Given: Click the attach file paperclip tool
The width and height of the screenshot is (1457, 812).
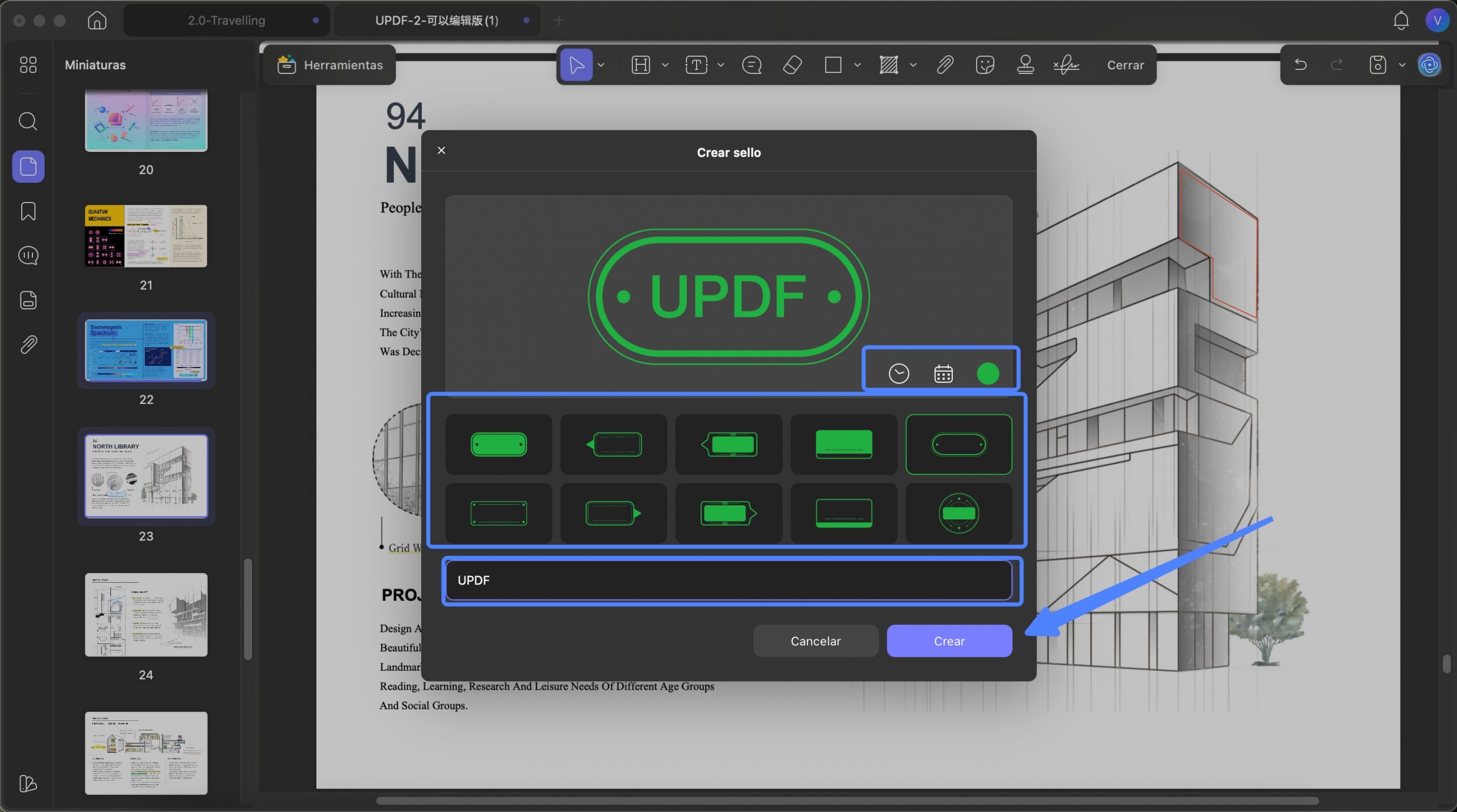Looking at the screenshot, I should tap(945, 65).
